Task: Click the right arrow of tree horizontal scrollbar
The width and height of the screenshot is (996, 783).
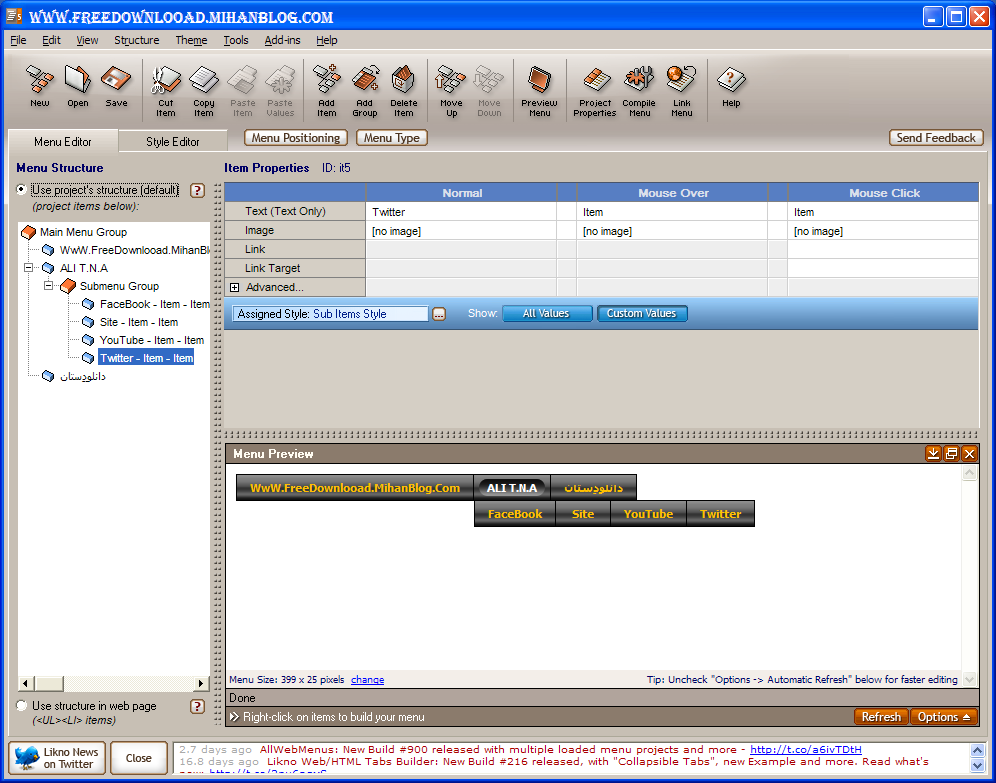Action: tap(201, 683)
